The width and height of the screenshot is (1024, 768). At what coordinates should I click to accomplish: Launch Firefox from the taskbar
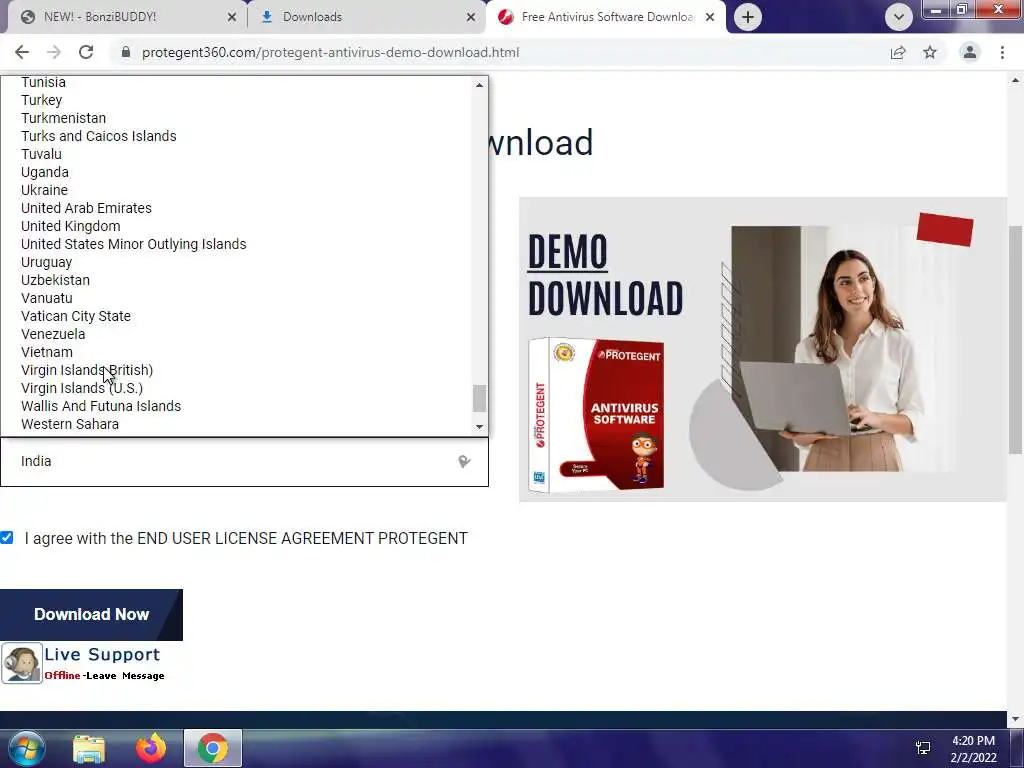tap(151, 748)
